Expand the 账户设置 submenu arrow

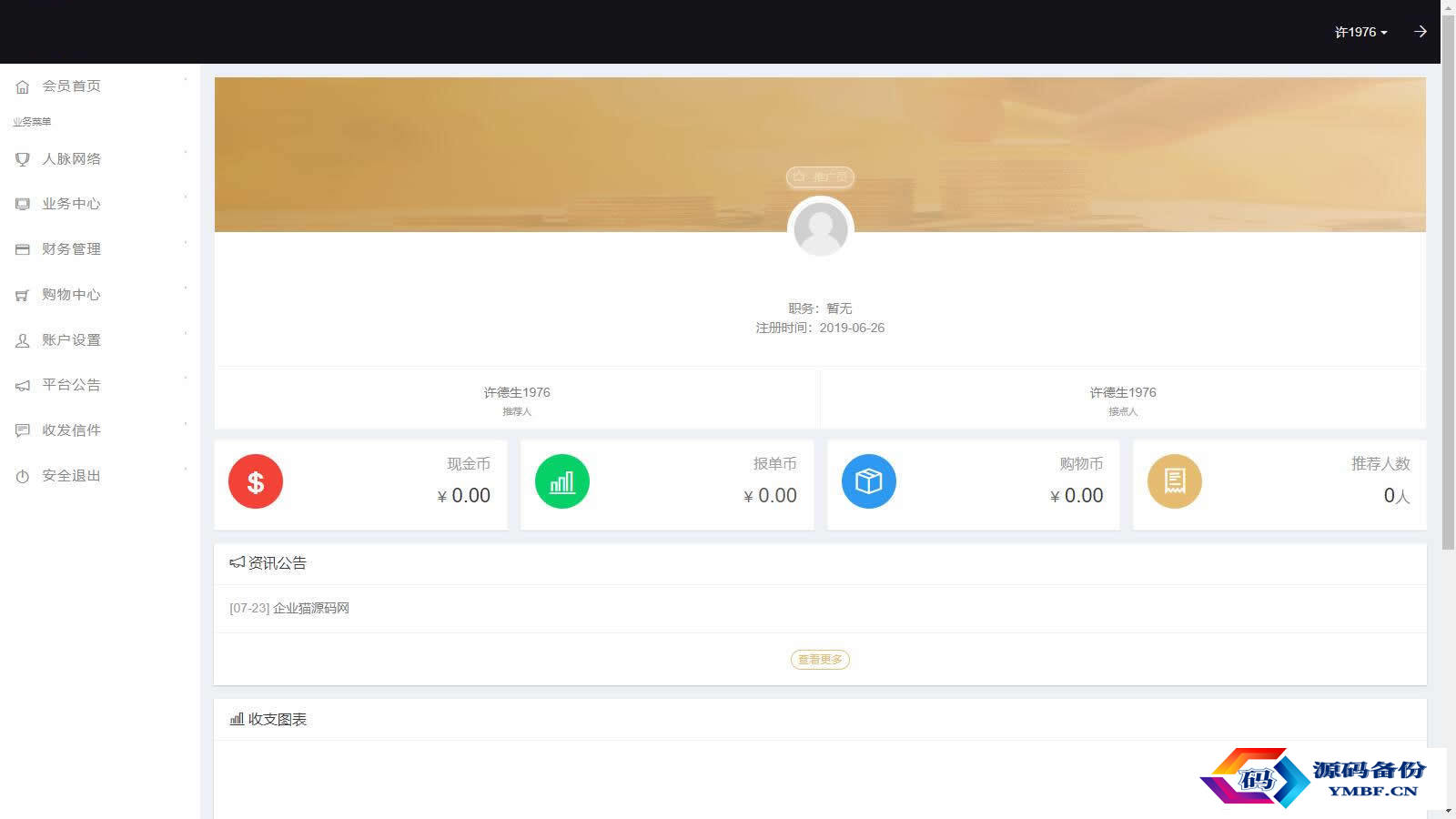[x=186, y=333]
